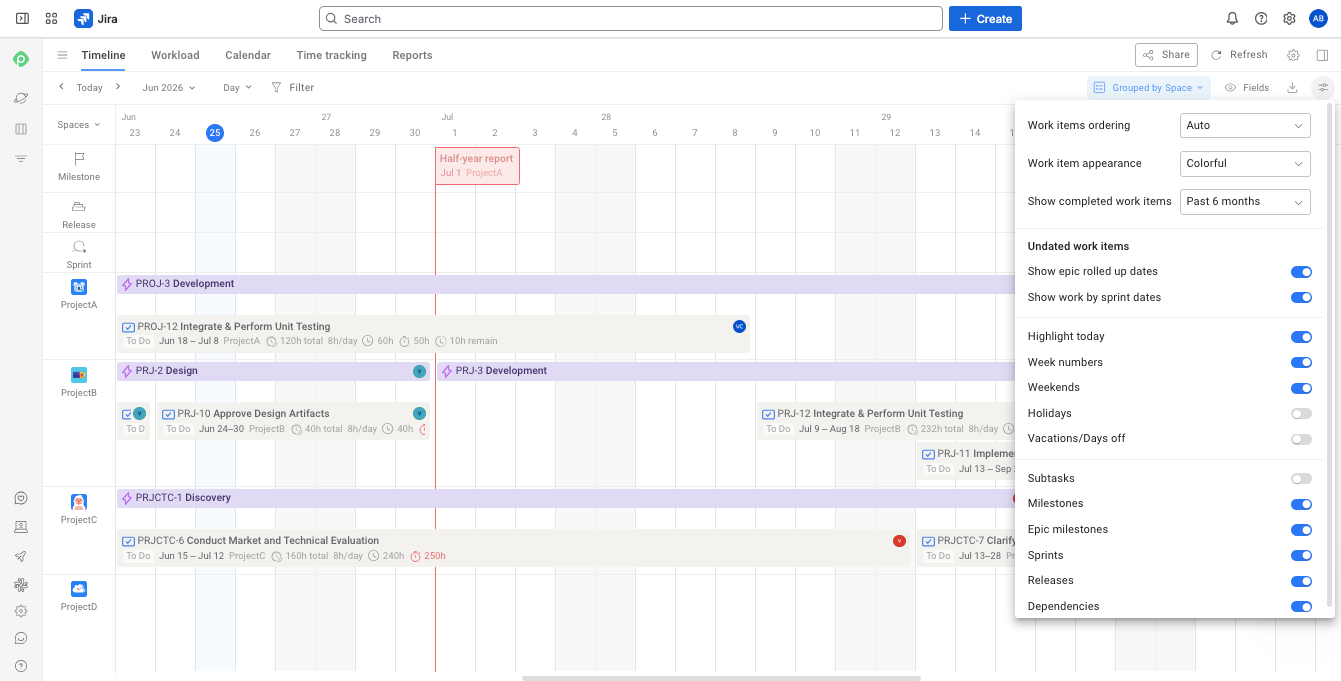The width and height of the screenshot is (1341, 681).
Task: Open the Half-year report milestone
Action: pos(477,166)
